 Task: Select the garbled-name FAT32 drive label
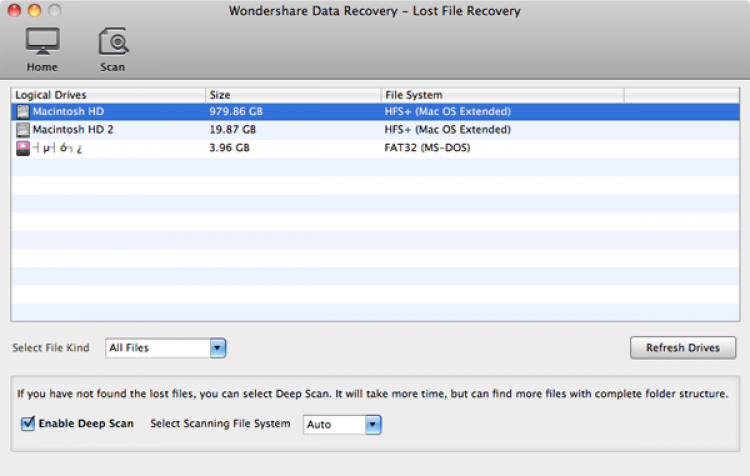click(57, 148)
